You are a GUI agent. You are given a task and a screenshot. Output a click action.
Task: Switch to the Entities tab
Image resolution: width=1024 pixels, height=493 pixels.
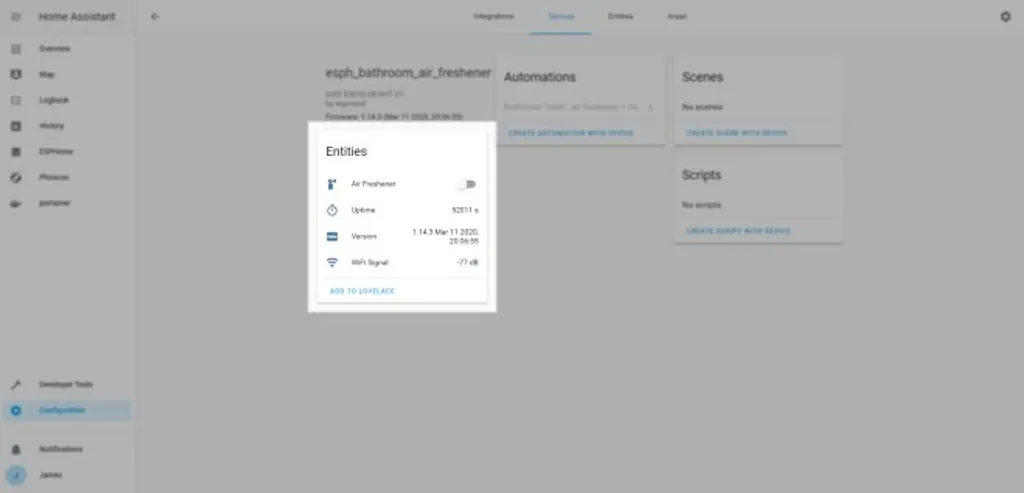point(620,17)
